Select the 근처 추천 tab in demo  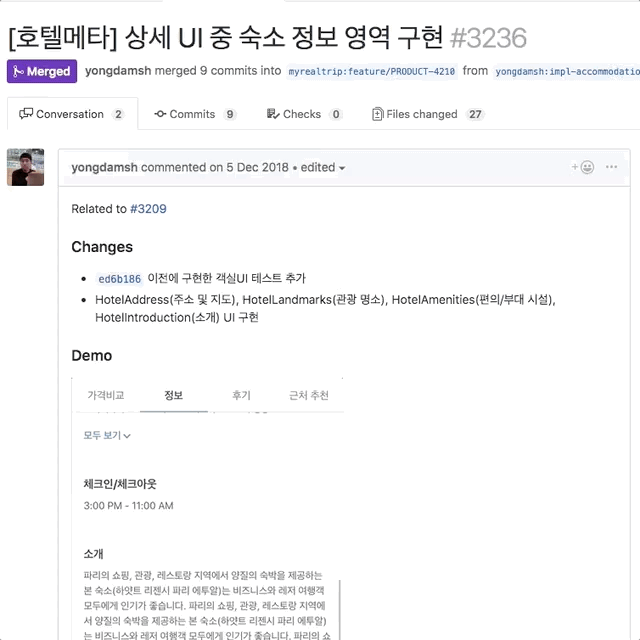[309, 396]
